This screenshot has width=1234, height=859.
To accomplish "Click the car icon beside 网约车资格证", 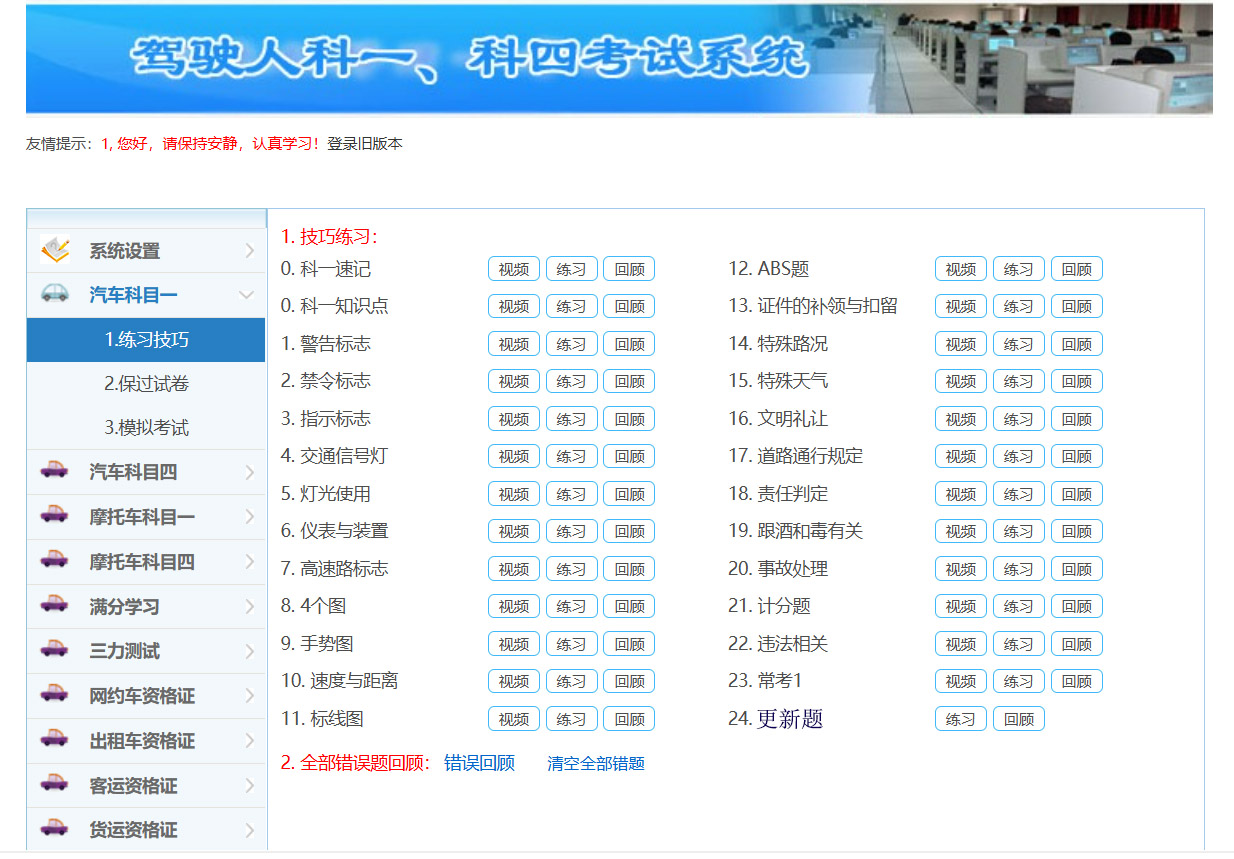I will pyautogui.click(x=55, y=694).
